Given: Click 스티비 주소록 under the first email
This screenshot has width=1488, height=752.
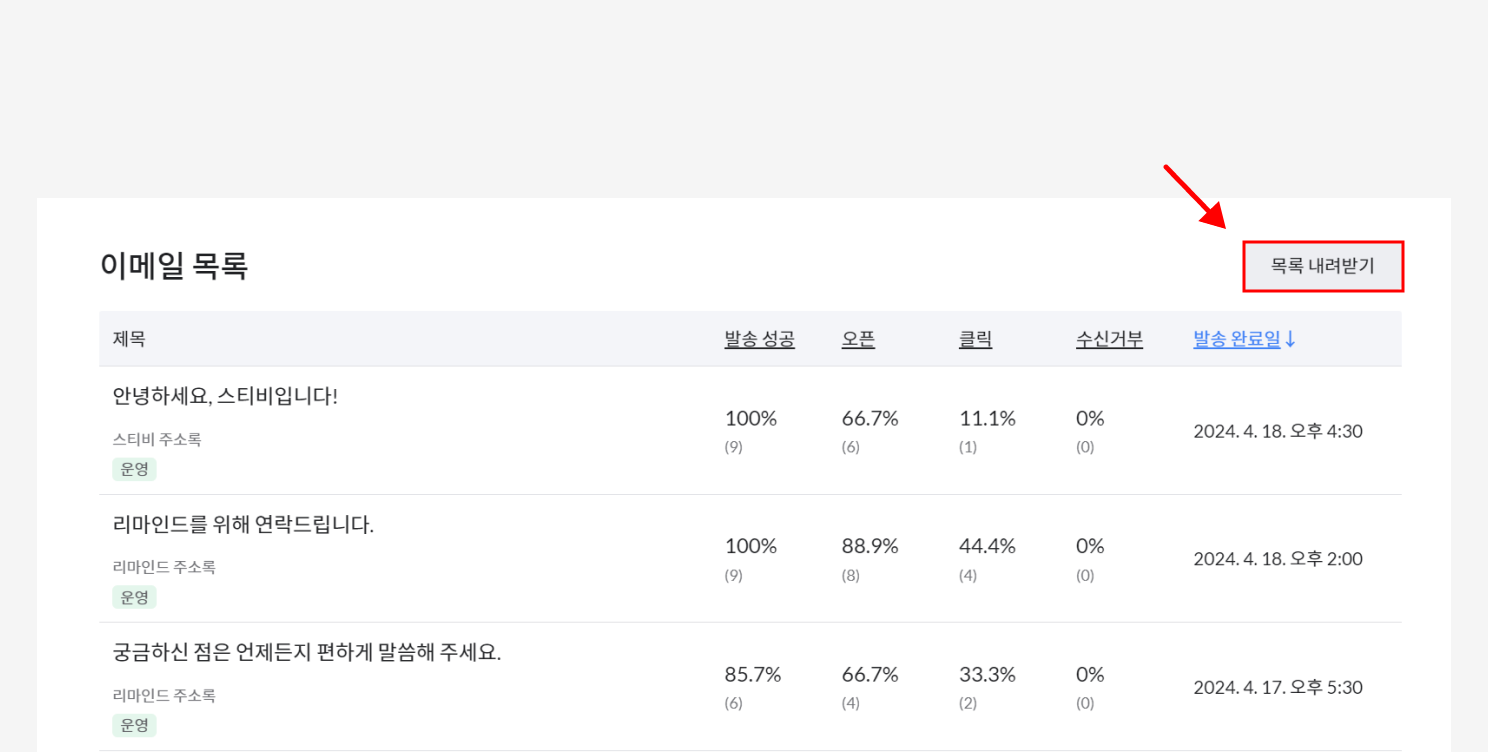Looking at the screenshot, I should point(157,439).
